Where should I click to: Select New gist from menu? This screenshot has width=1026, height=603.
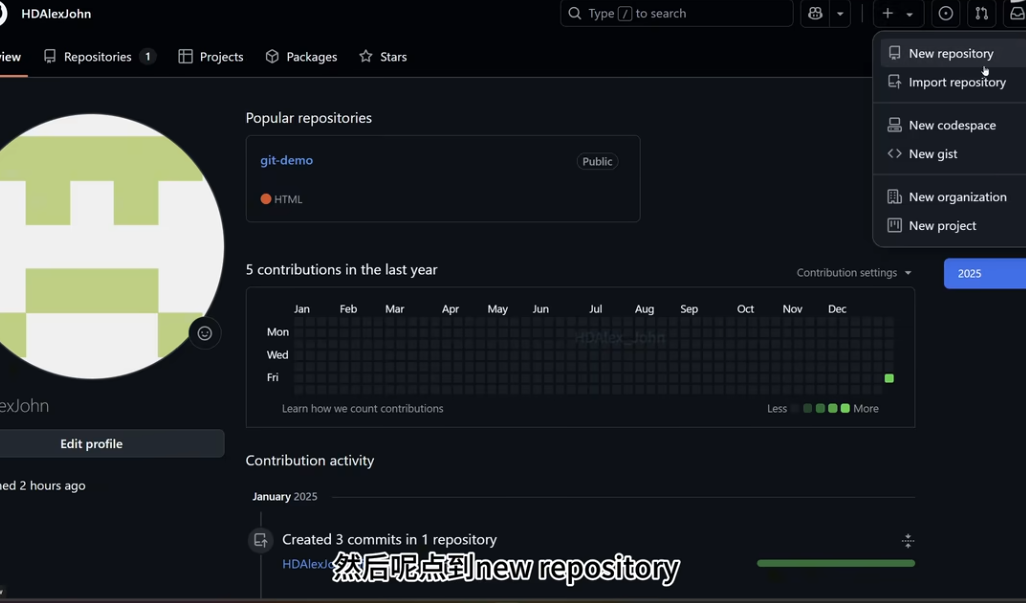point(953,154)
